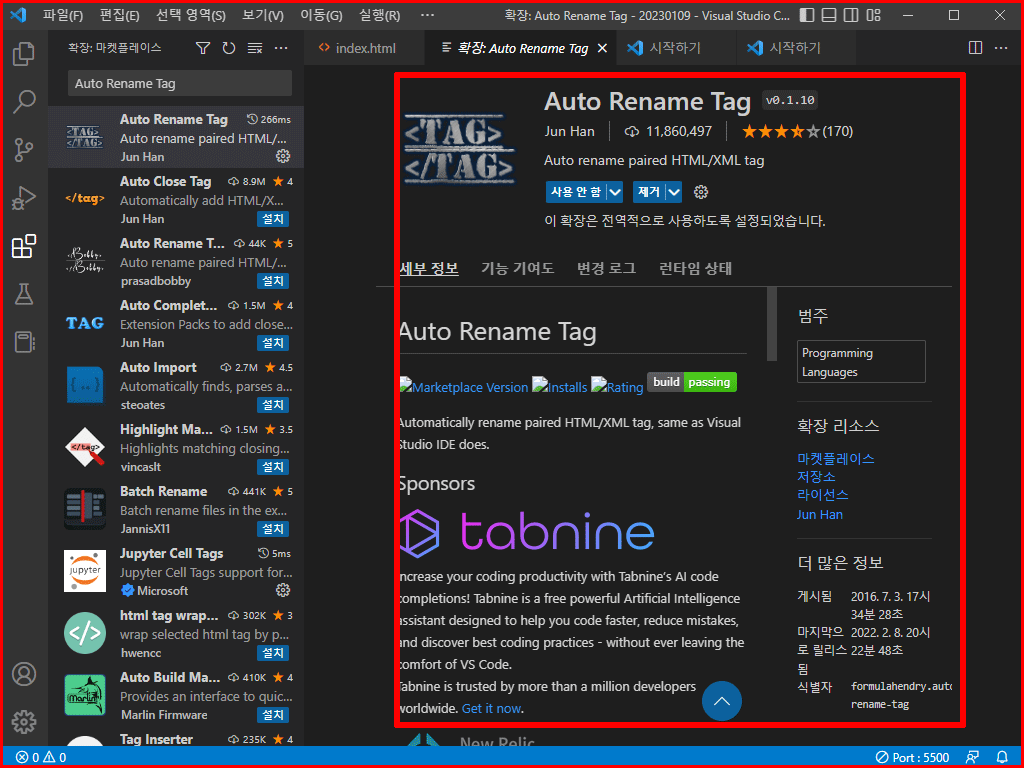
Task: Toggle the primary side bar layout icon
Action: point(807,15)
